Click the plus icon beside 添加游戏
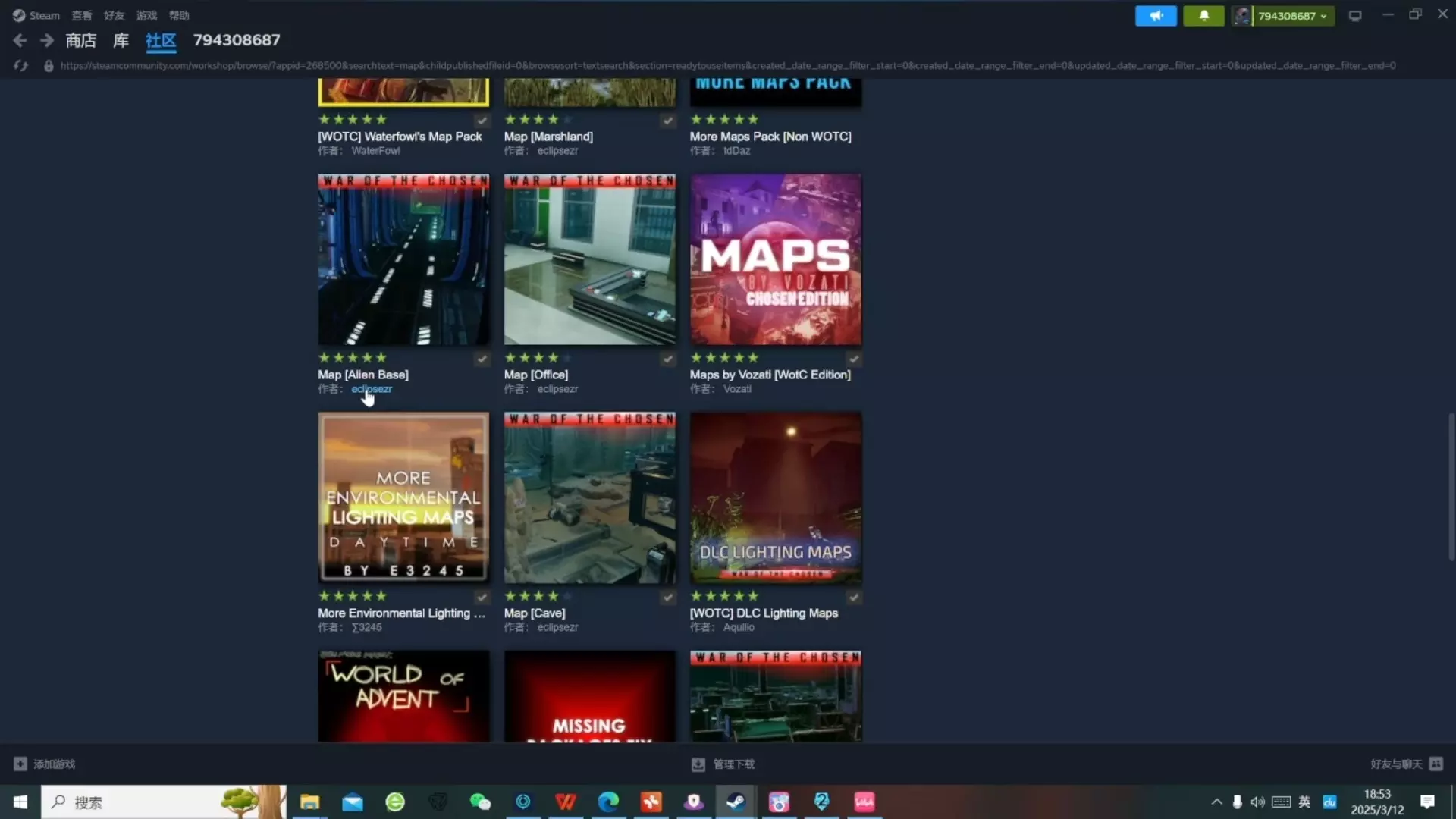Screen dimensions: 1456x819 pyautogui.click(x=20, y=764)
